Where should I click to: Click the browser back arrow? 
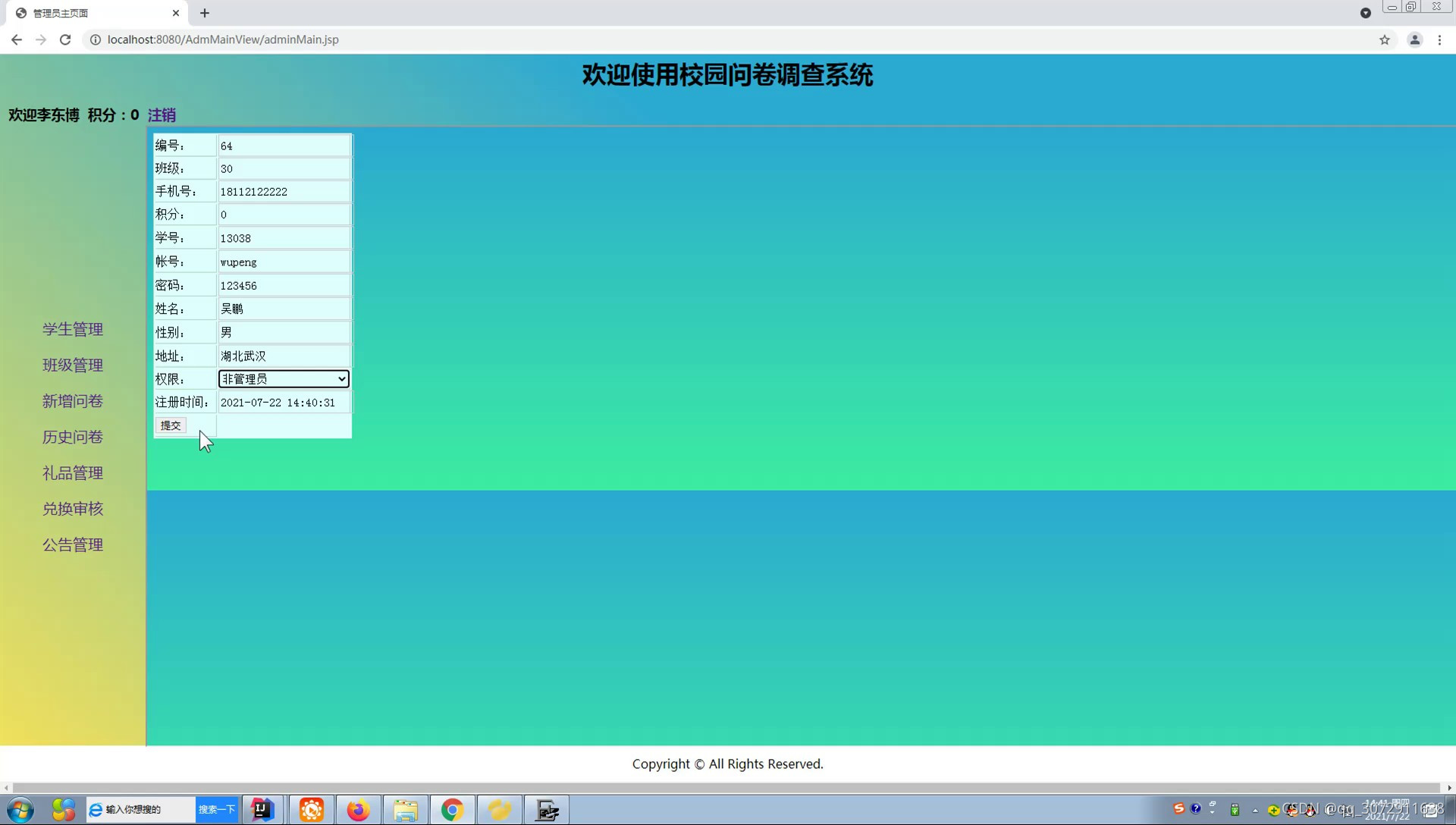click(16, 39)
